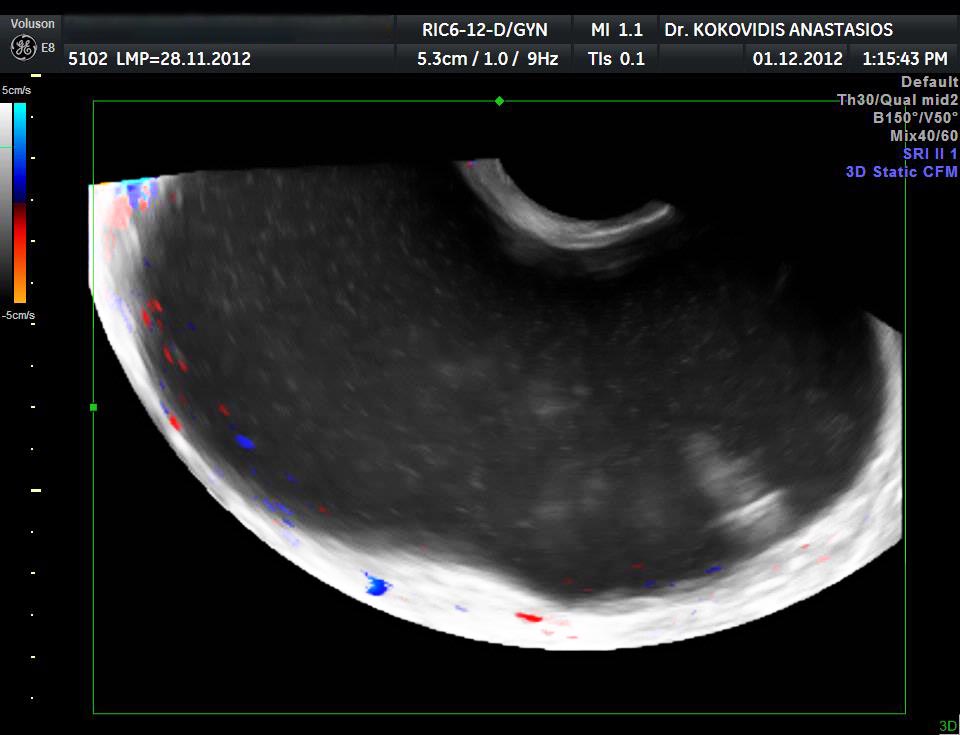Screen dimensions: 960x735
Task: Click the 5.3cm / 1.0 / 9Hz readout
Action: [x=487, y=59]
